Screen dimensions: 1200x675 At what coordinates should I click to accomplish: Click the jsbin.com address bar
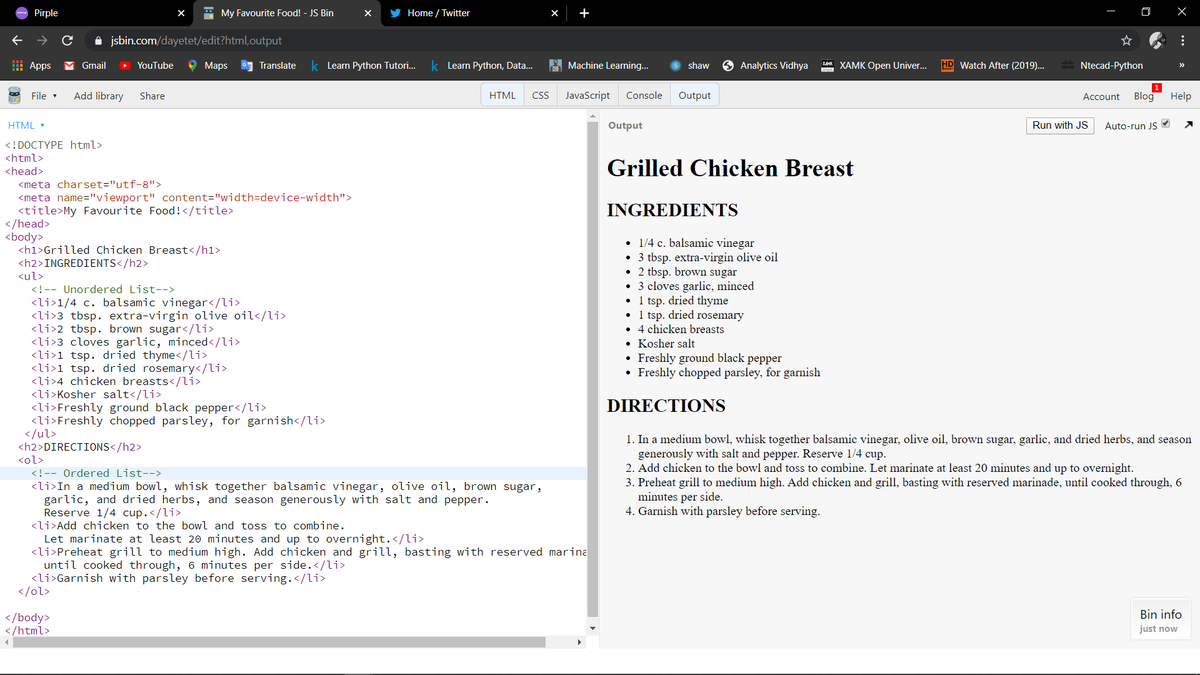pyautogui.click(x=600, y=40)
